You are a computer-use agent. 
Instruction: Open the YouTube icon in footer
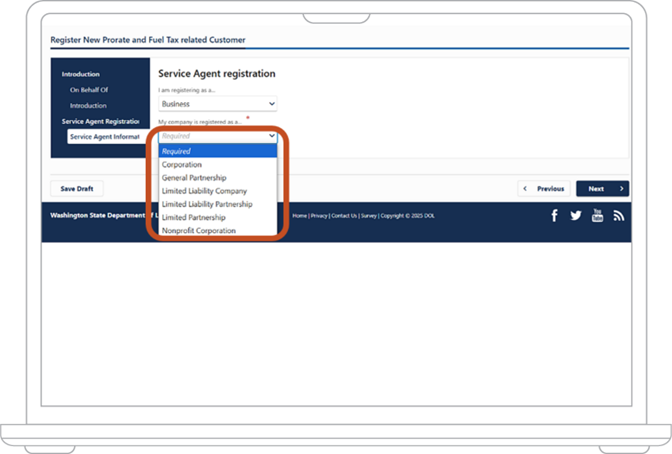[x=597, y=215]
